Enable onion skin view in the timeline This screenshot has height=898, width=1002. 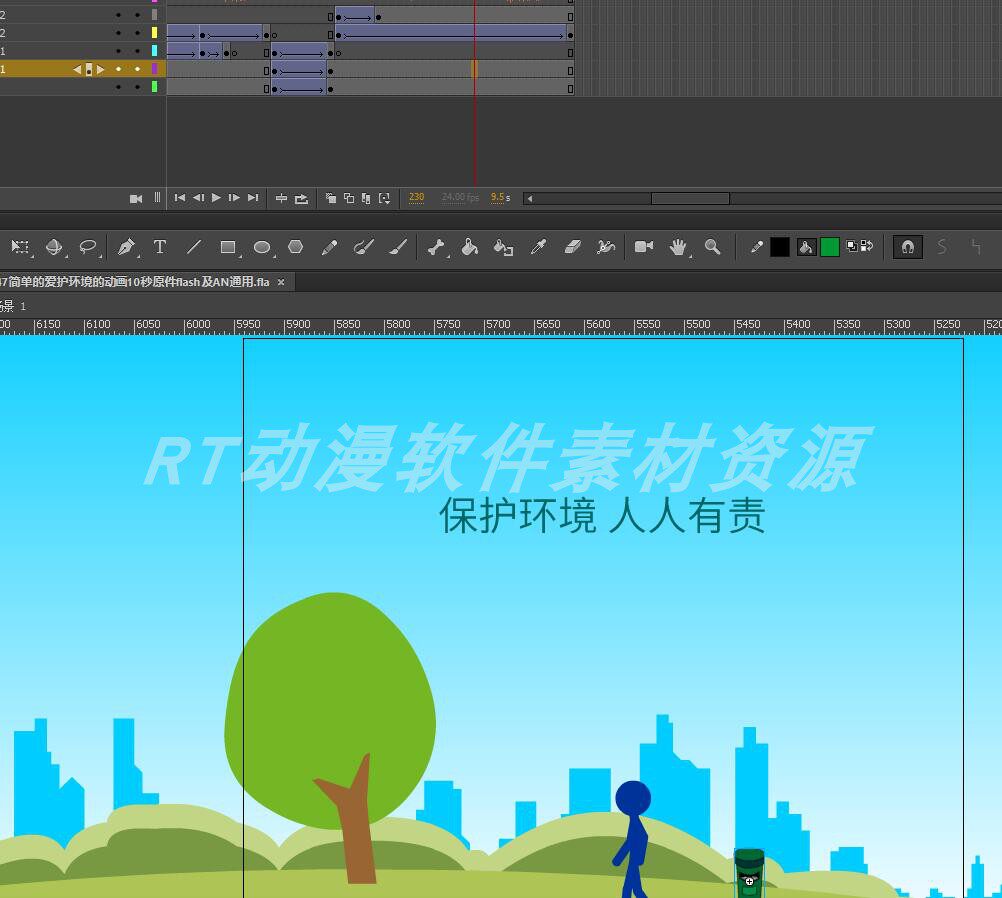(330, 198)
